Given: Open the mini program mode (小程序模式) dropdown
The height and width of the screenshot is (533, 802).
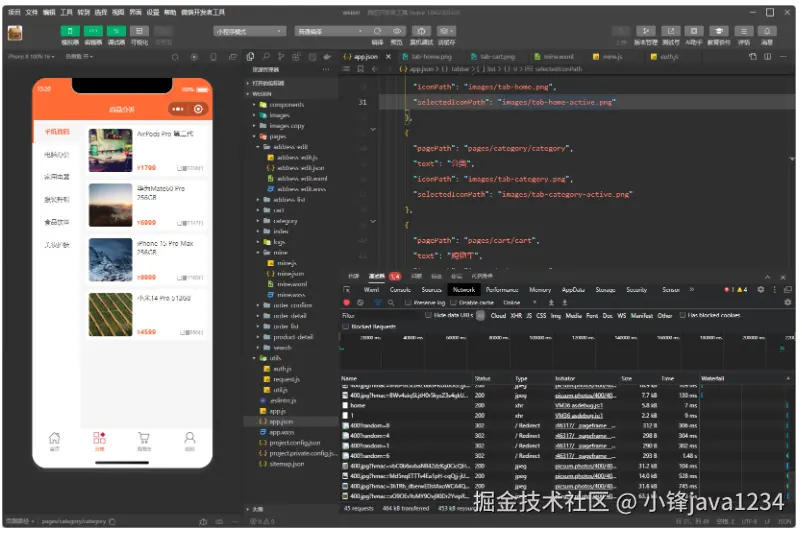Looking at the screenshot, I should click(249, 31).
